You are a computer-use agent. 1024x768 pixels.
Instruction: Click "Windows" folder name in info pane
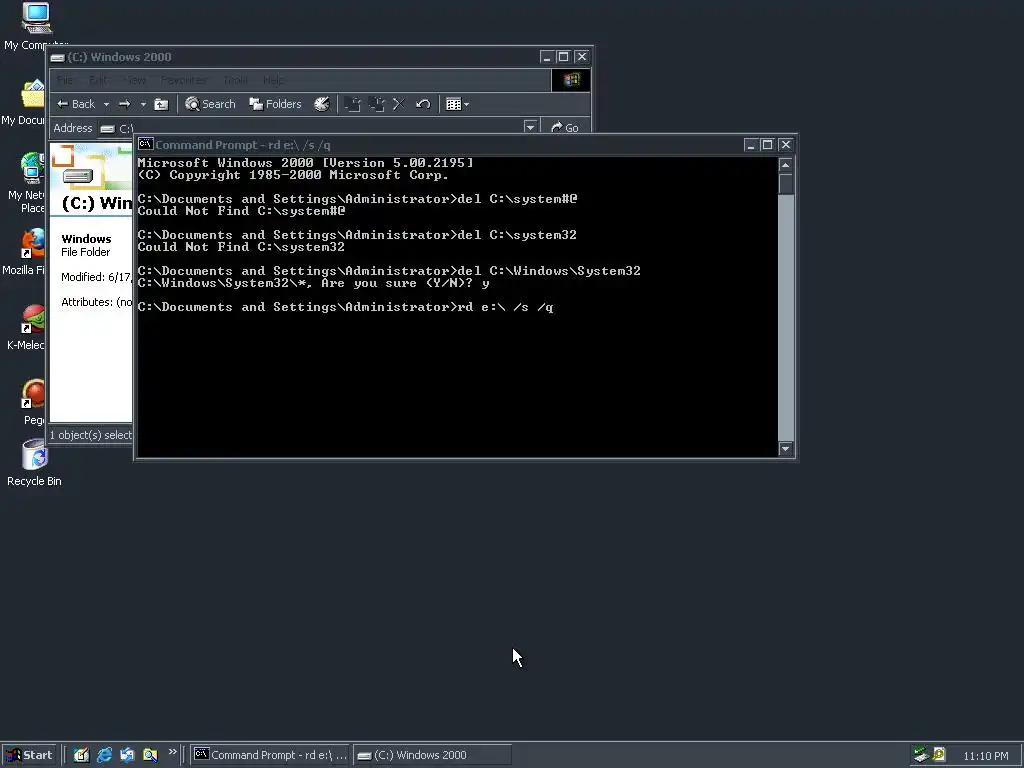[86, 239]
